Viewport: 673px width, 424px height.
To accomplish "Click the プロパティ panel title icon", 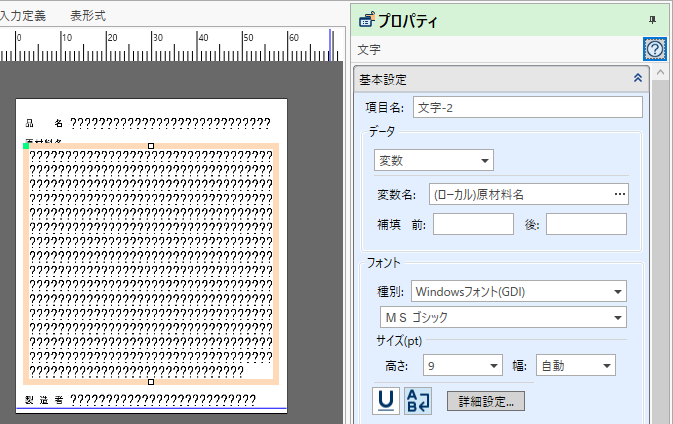I will coord(367,20).
